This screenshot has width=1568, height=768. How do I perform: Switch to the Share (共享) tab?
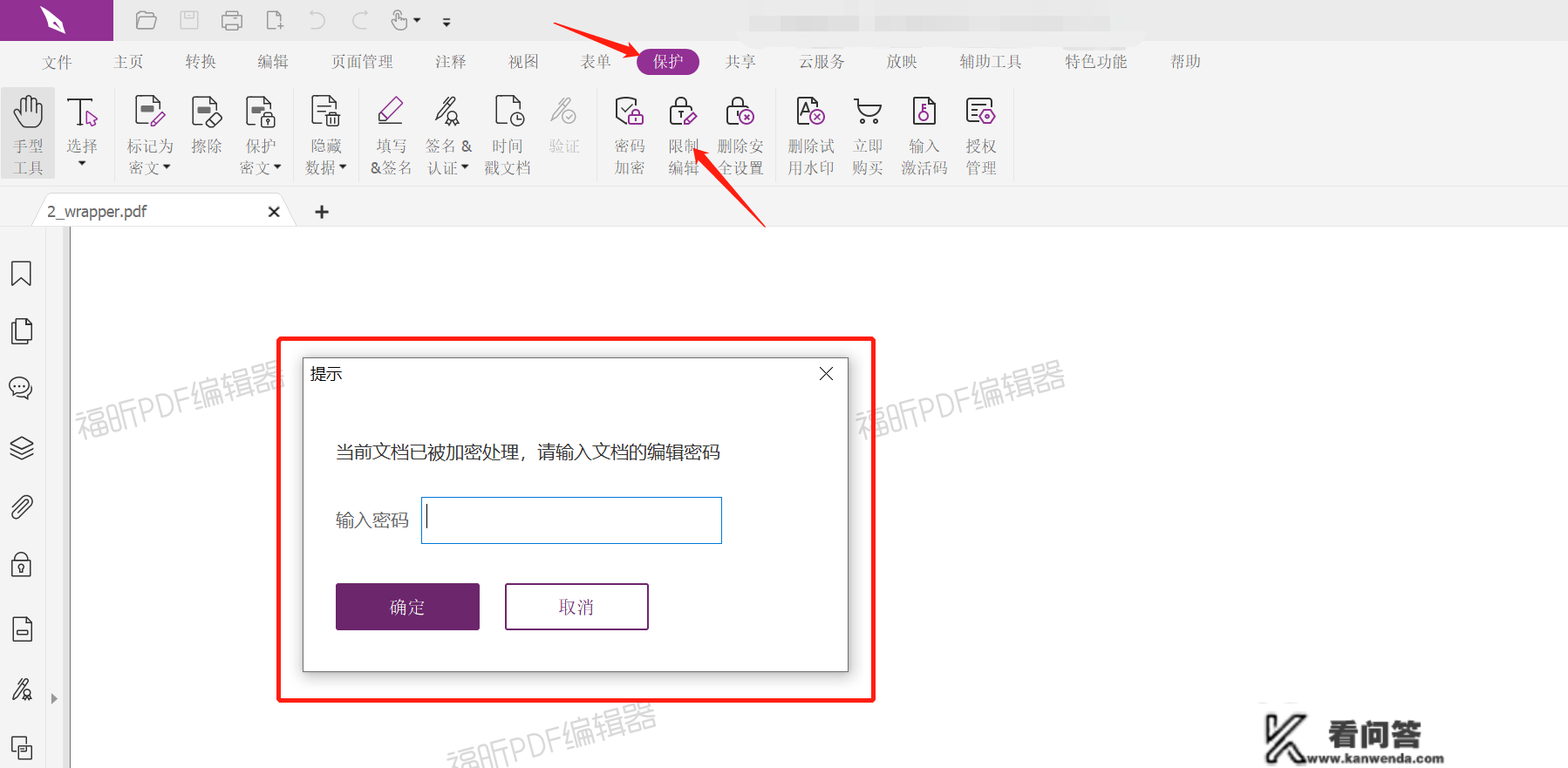(740, 62)
